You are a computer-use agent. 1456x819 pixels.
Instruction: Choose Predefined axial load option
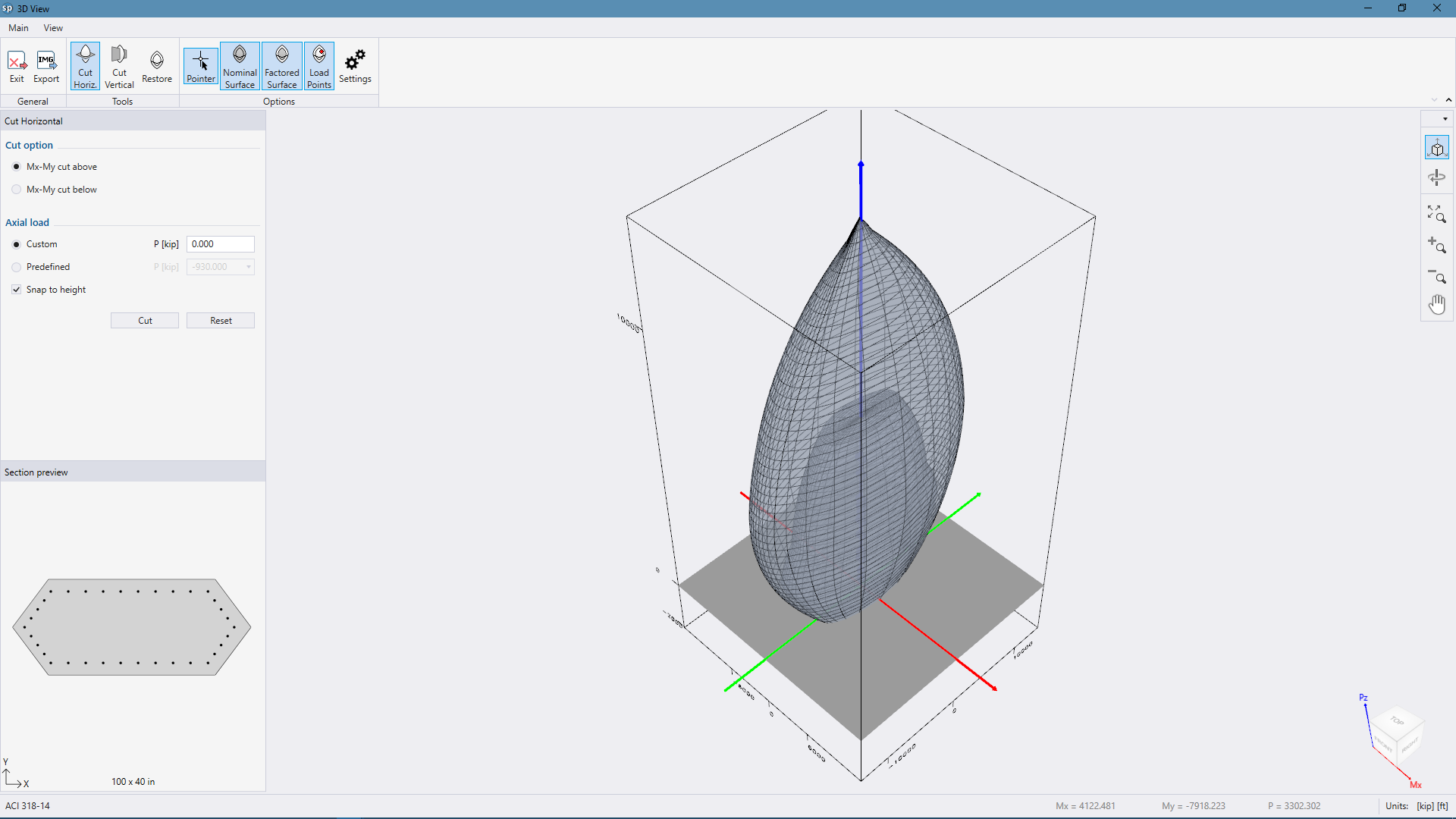click(x=17, y=267)
